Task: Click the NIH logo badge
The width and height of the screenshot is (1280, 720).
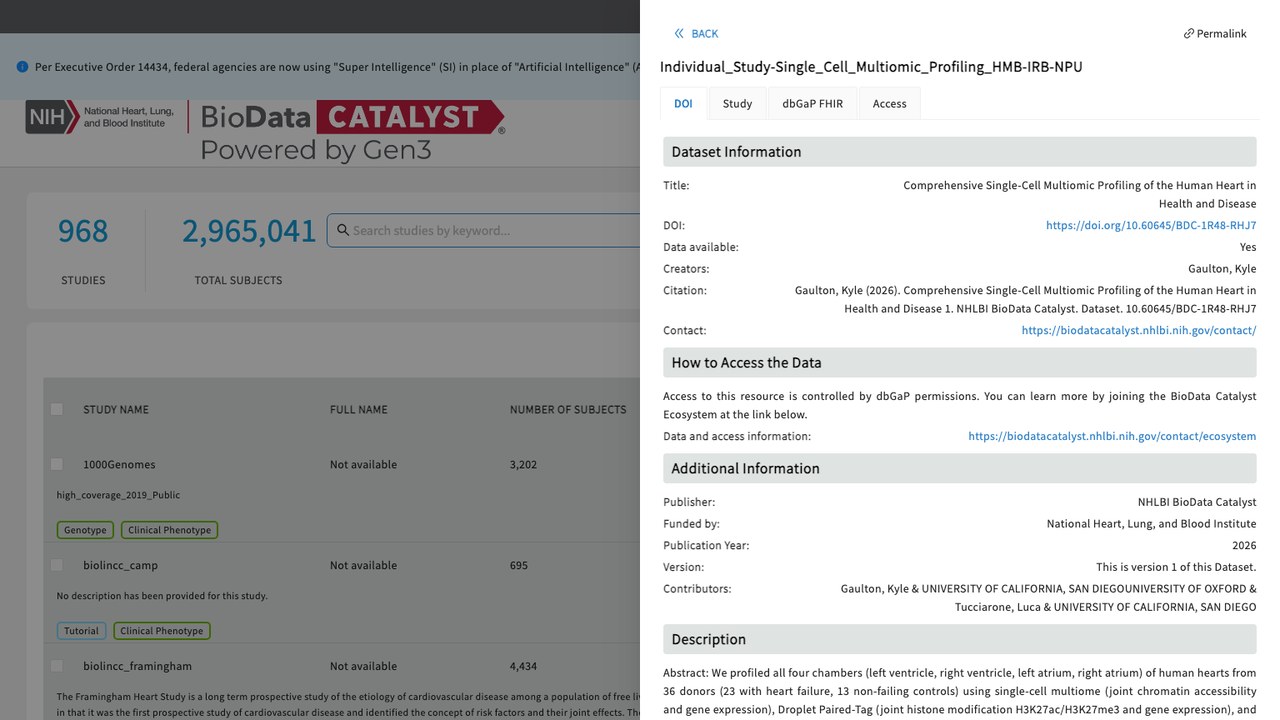Action: 52,117
